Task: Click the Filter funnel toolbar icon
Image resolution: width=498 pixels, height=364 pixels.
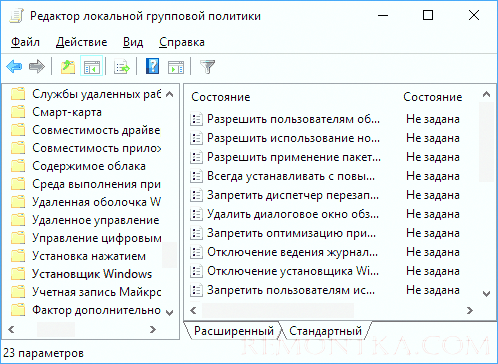Action: (207, 67)
